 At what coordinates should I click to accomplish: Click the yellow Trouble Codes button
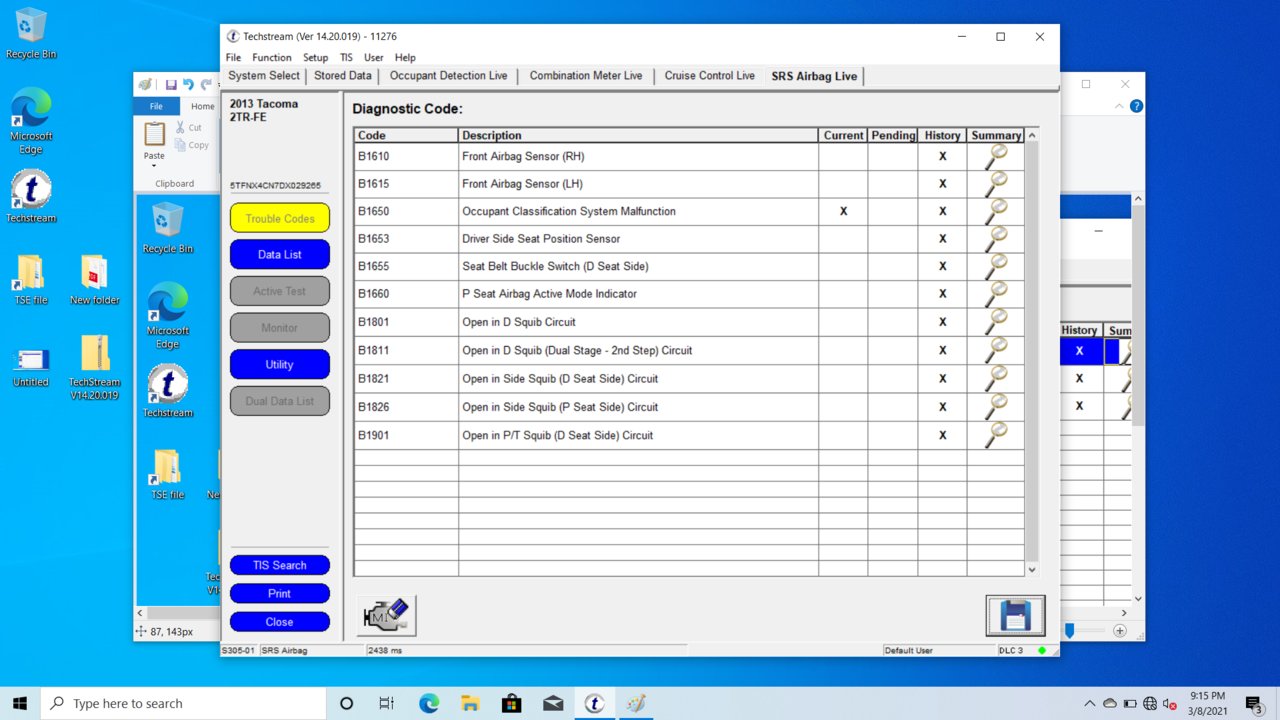280,218
